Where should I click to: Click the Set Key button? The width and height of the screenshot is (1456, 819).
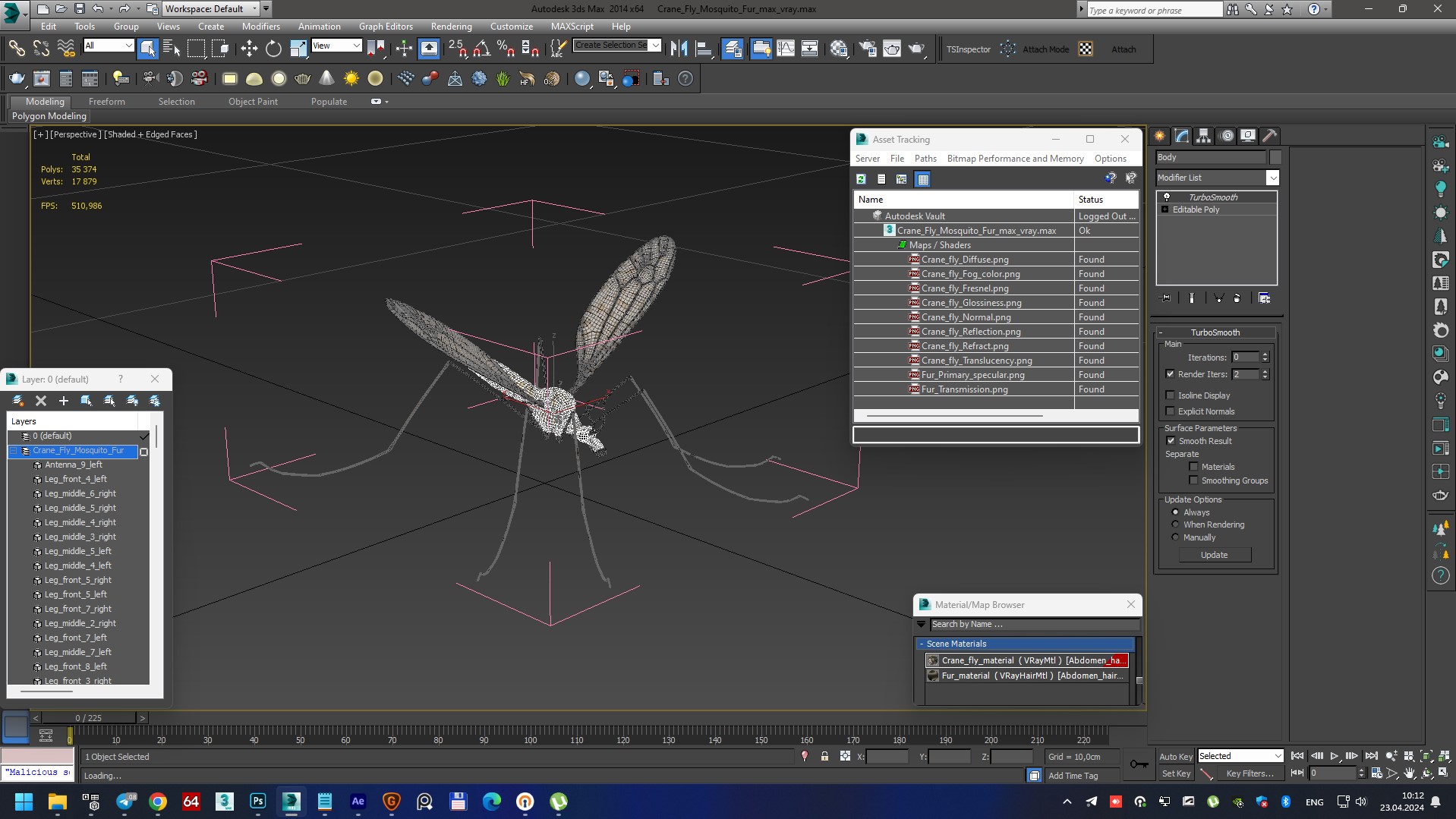tap(1176, 773)
